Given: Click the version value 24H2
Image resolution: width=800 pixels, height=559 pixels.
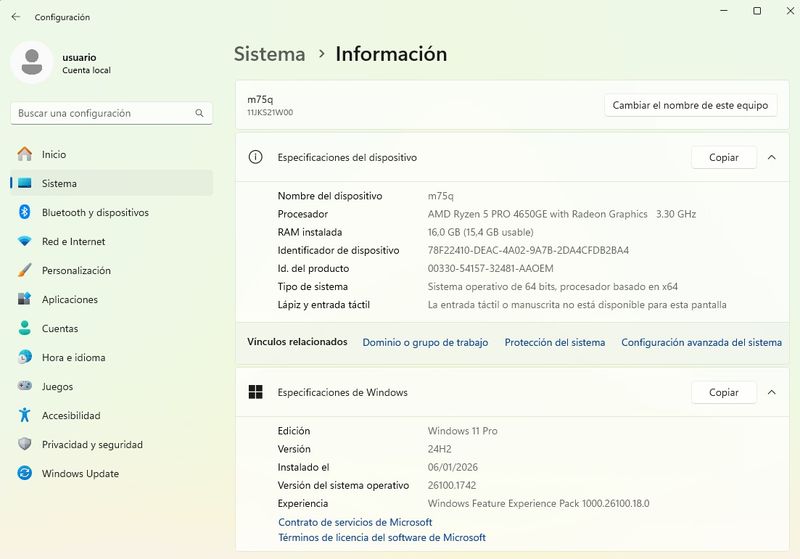Looking at the screenshot, I should (x=439, y=449).
